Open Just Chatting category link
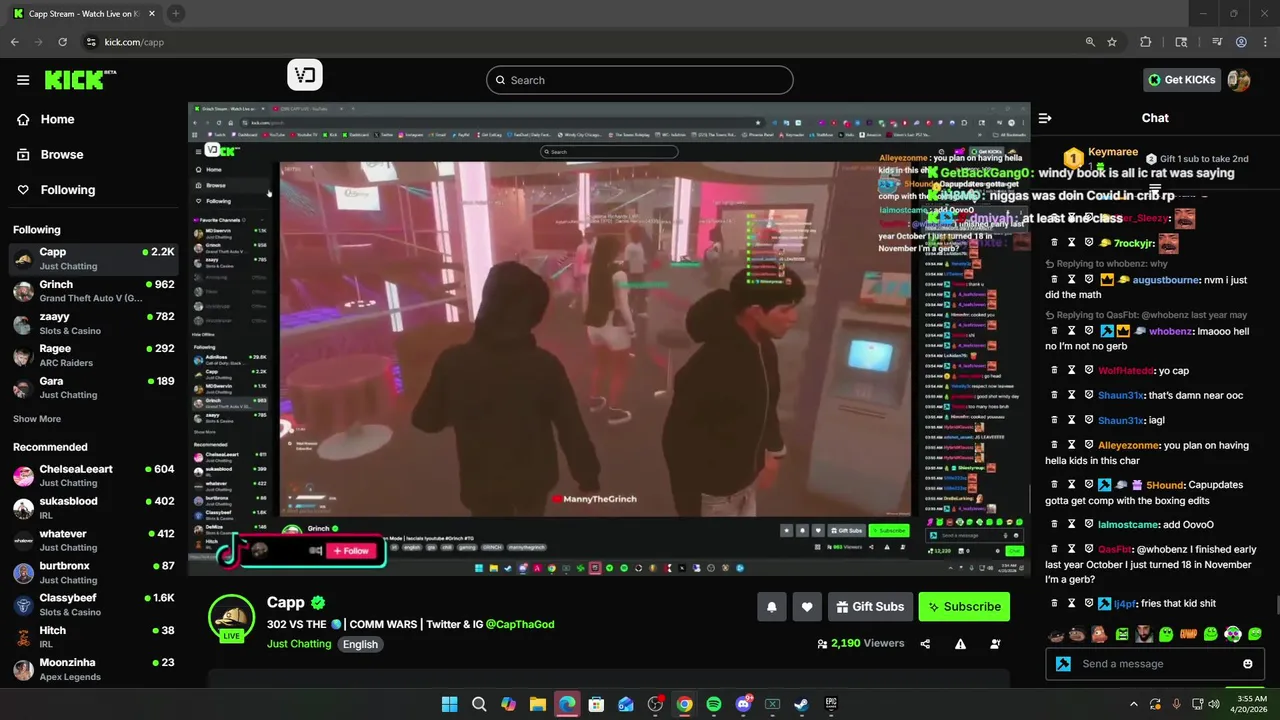 click(299, 644)
